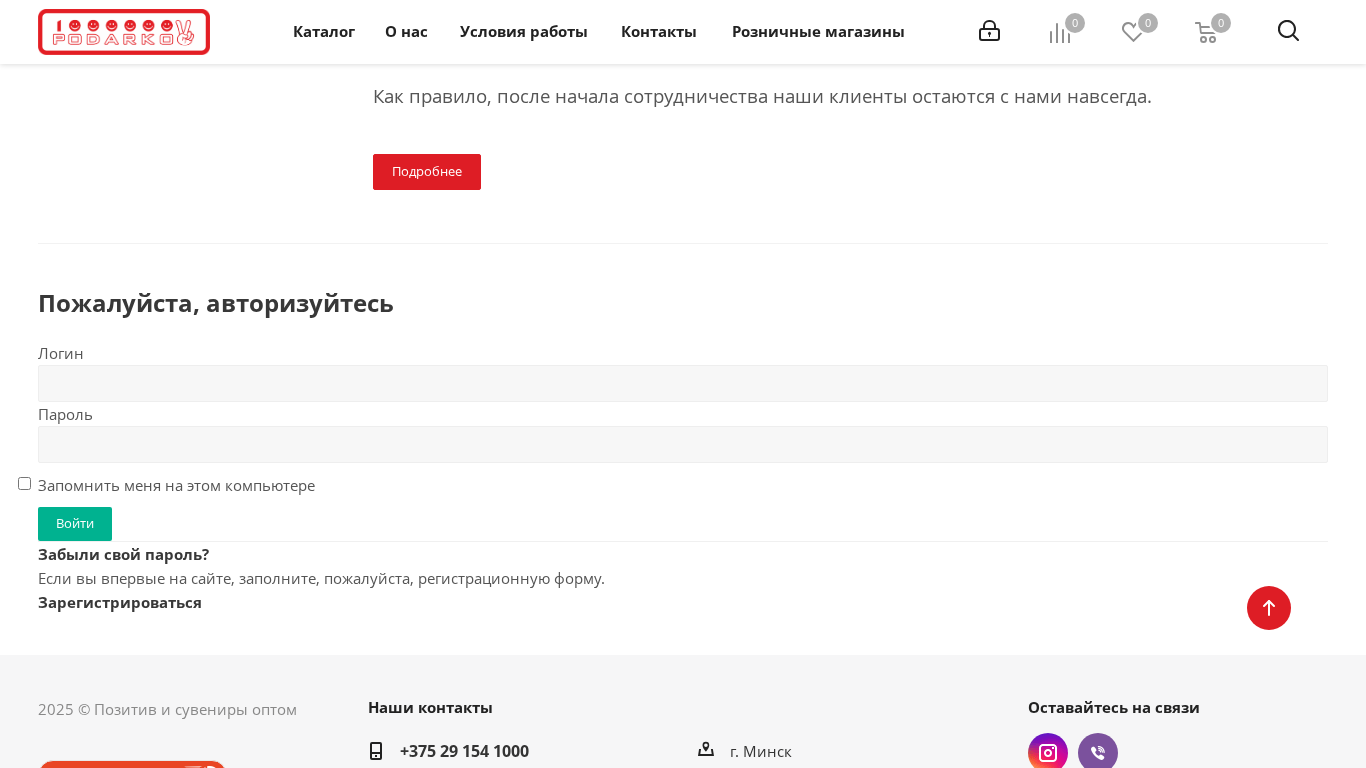This screenshot has height=768, width=1366.
Task: Open the Viber contact icon
Action: click(x=1098, y=752)
